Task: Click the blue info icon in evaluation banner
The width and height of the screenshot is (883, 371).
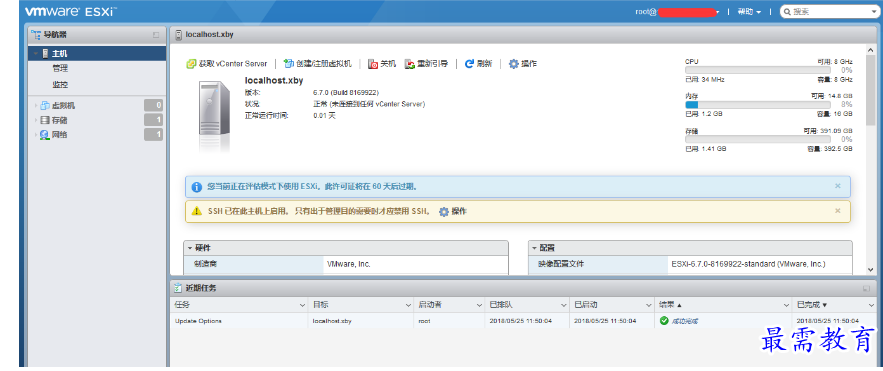Action: (x=197, y=186)
